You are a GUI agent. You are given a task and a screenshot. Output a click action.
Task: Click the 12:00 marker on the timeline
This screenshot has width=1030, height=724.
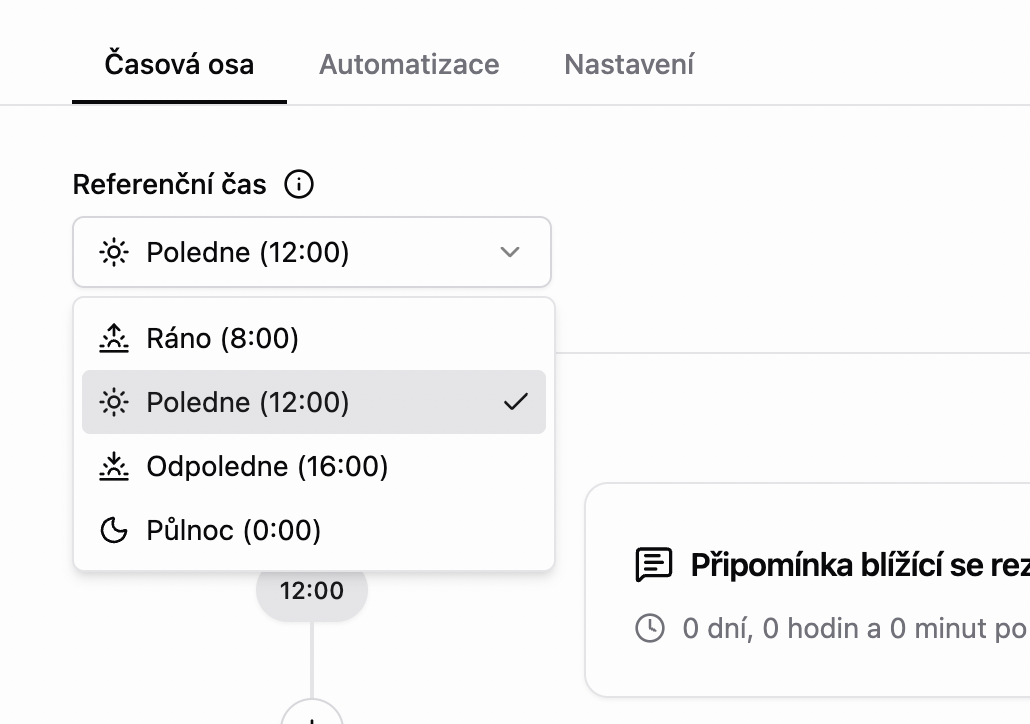pyautogui.click(x=311, y=590)
